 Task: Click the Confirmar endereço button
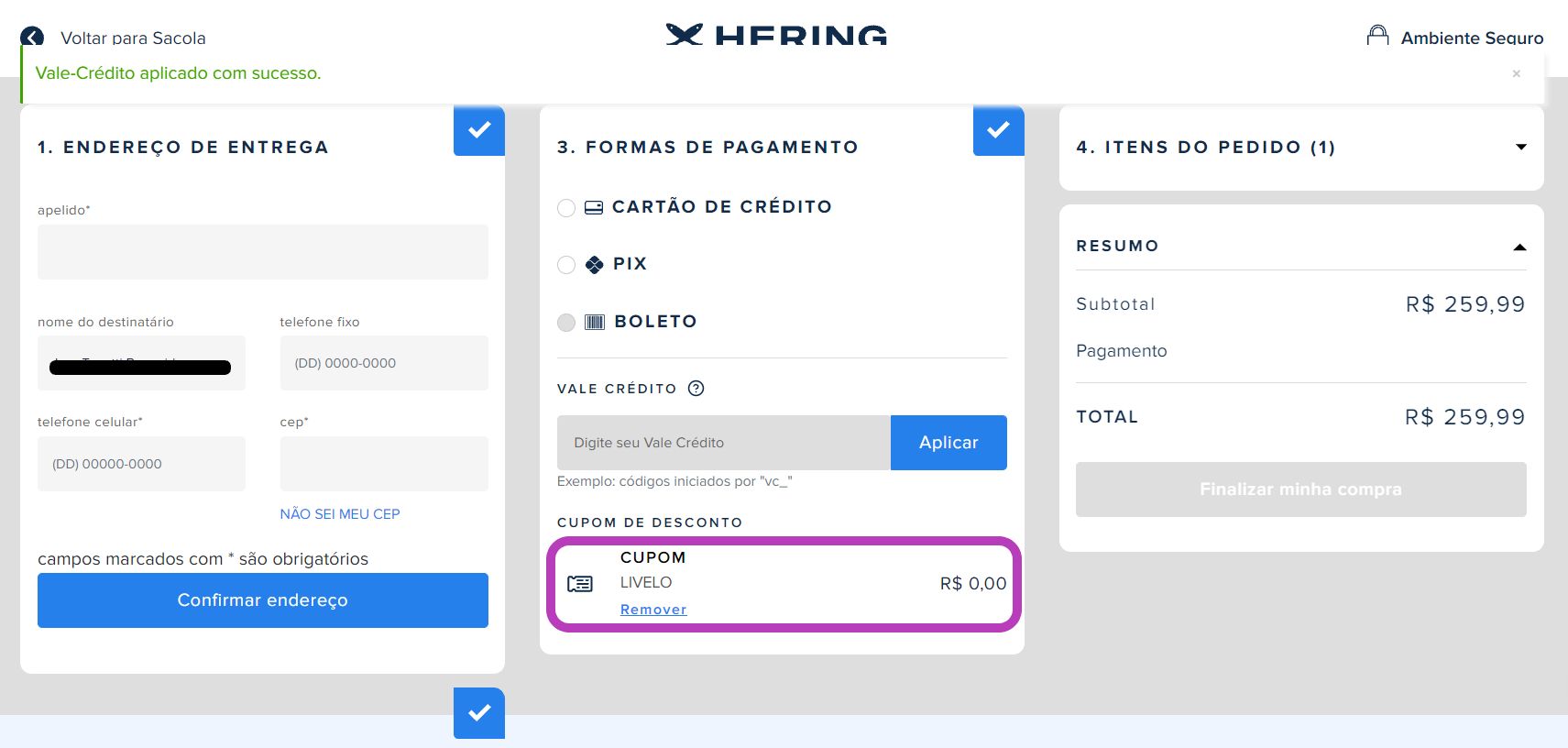263,600
